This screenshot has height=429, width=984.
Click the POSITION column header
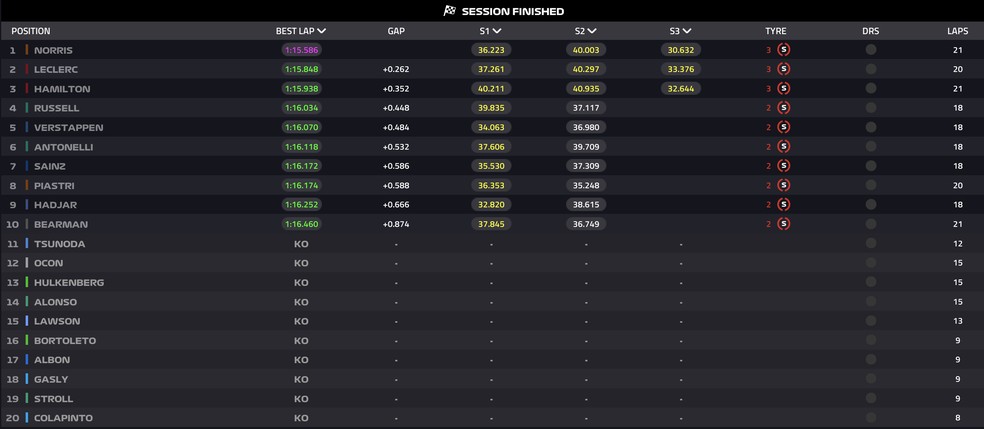[31, 31]
